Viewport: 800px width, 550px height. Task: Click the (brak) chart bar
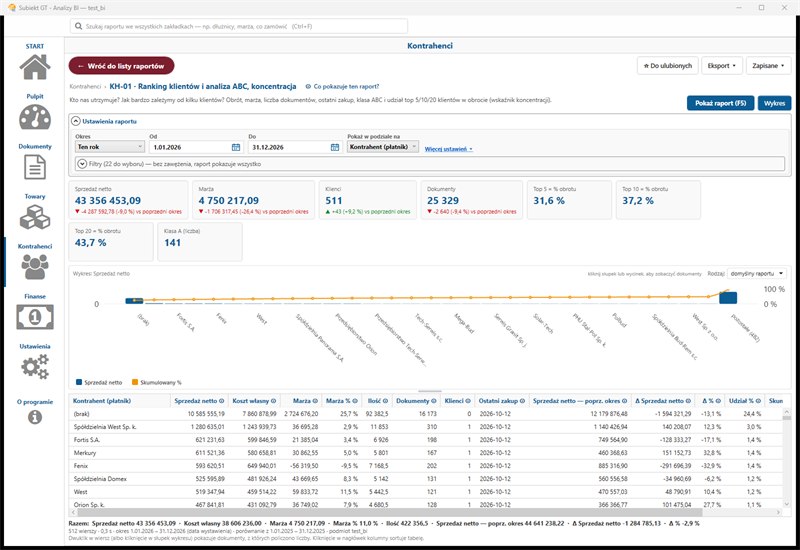pyautogui.click(x=134, y=301)
